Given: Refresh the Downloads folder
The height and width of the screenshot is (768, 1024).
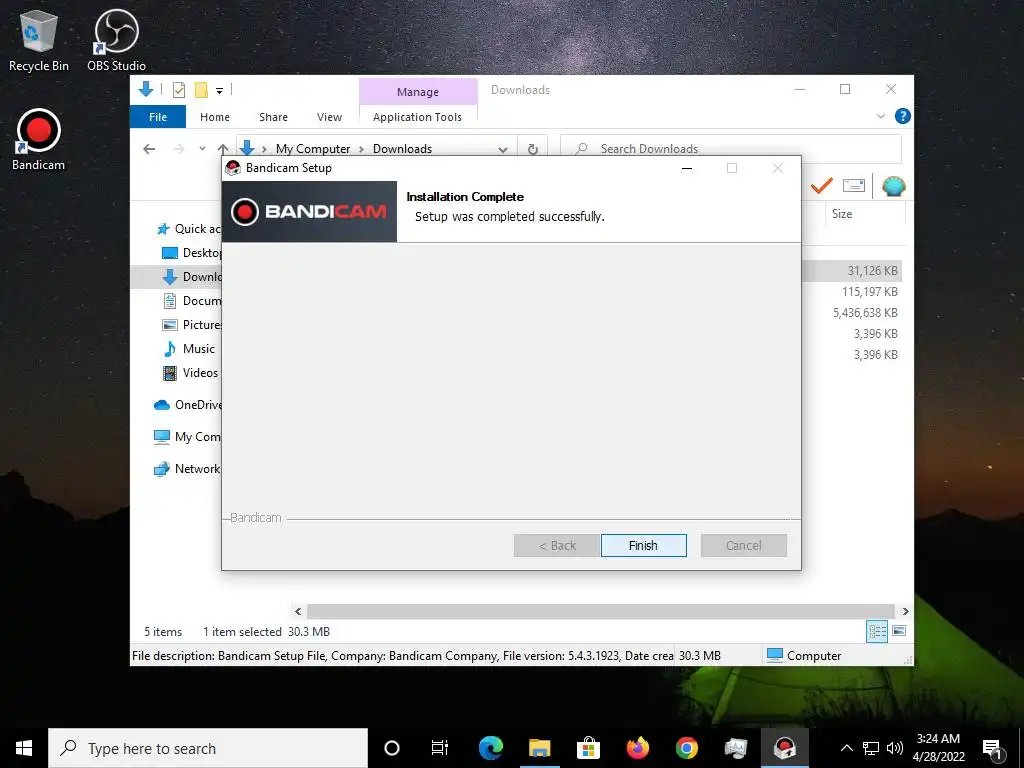Looking at the screenshot, I should coord(532,149).
